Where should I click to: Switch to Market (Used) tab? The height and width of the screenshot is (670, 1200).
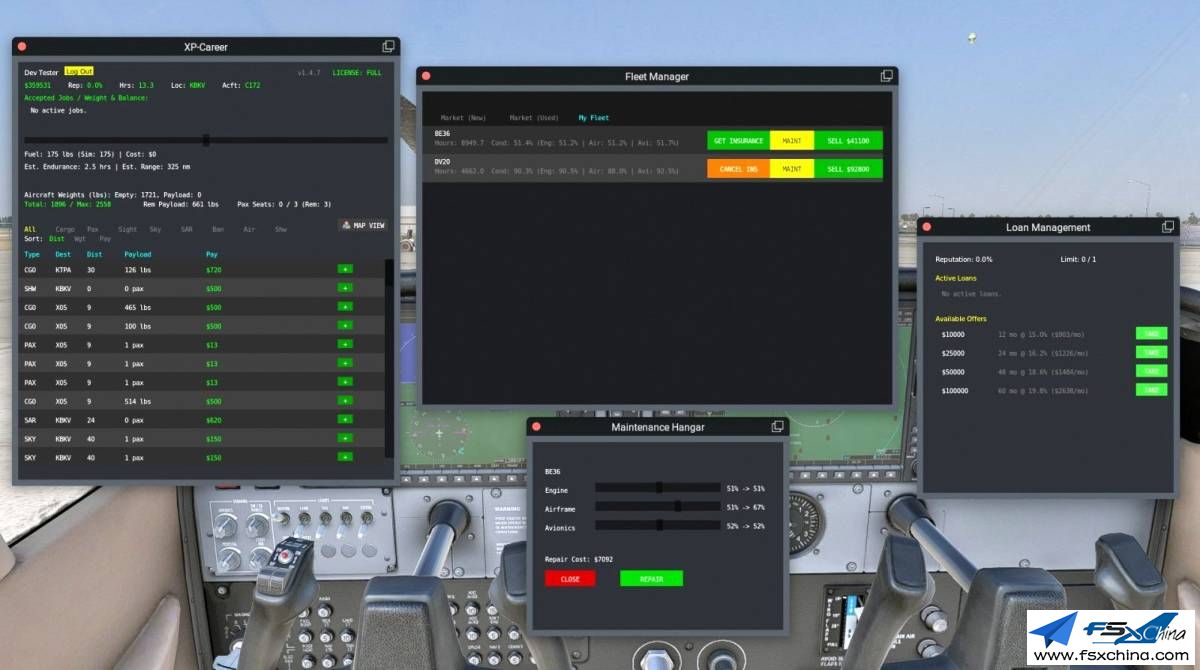(x=533, y=118)
